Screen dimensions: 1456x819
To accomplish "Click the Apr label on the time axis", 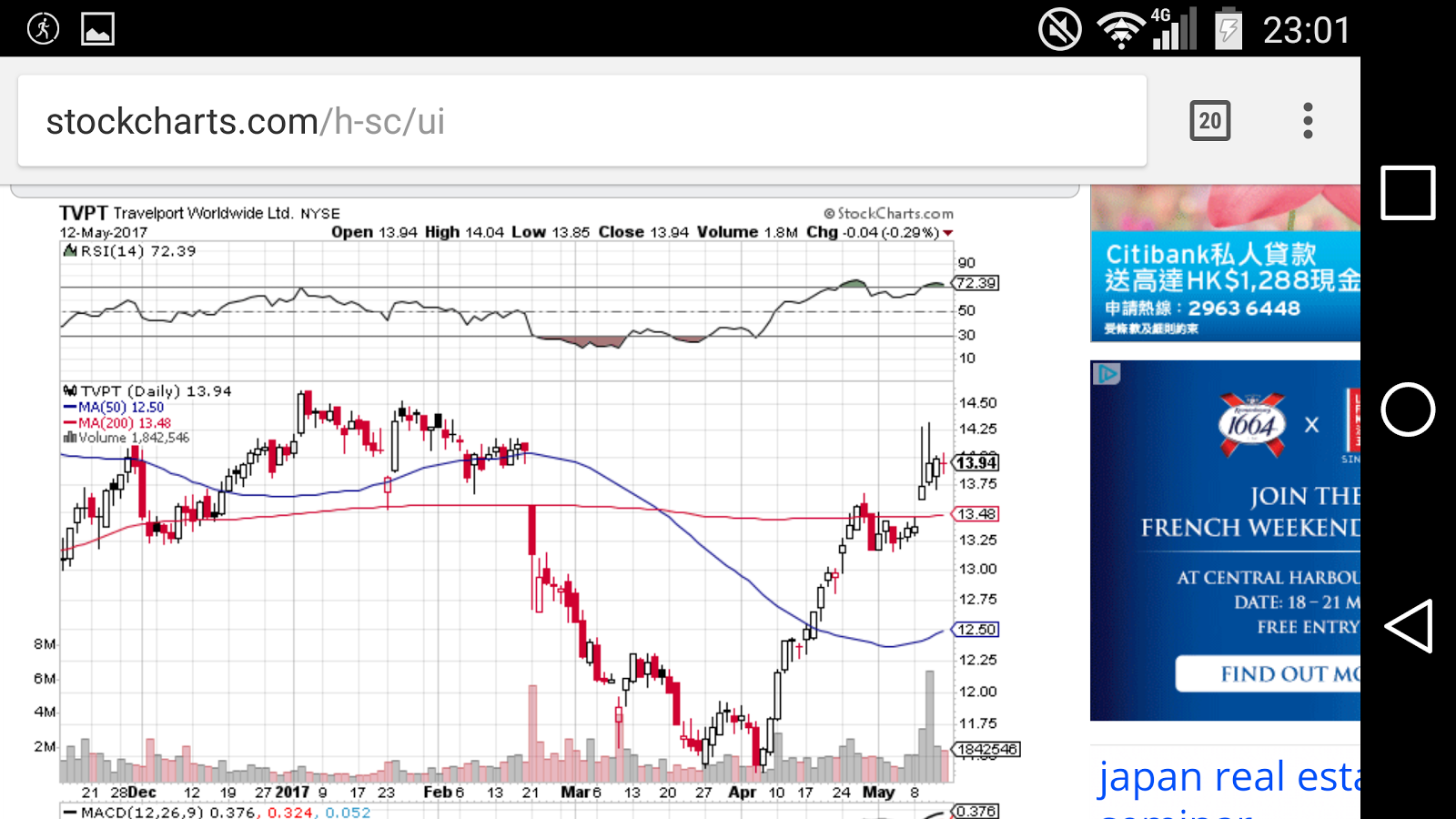I will point(742,793).
